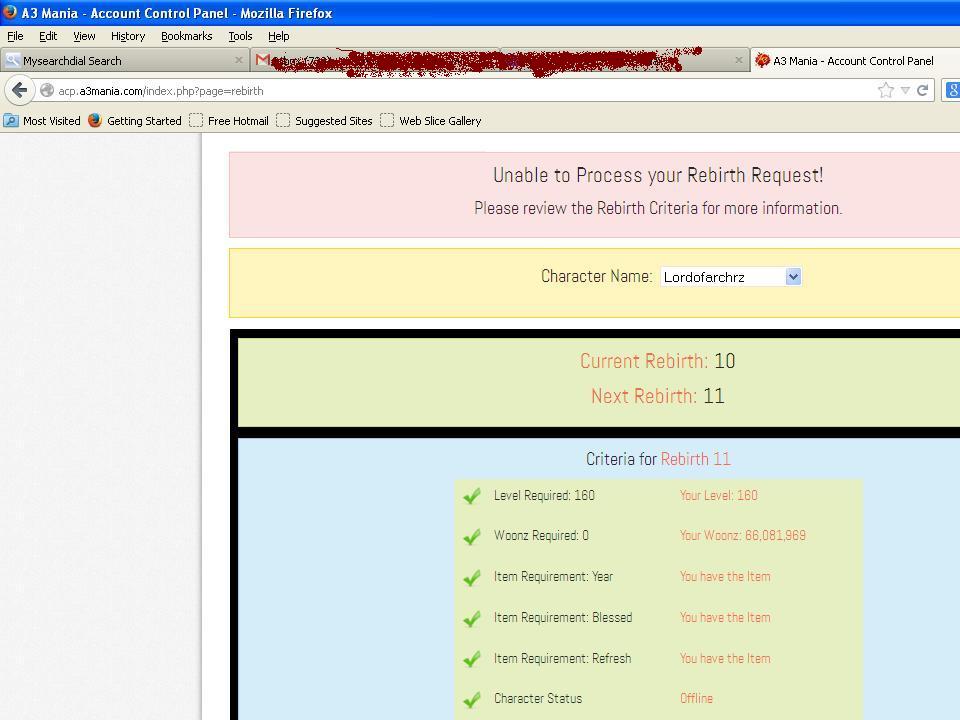Open the History menu
960x720 pixels.
128,36
